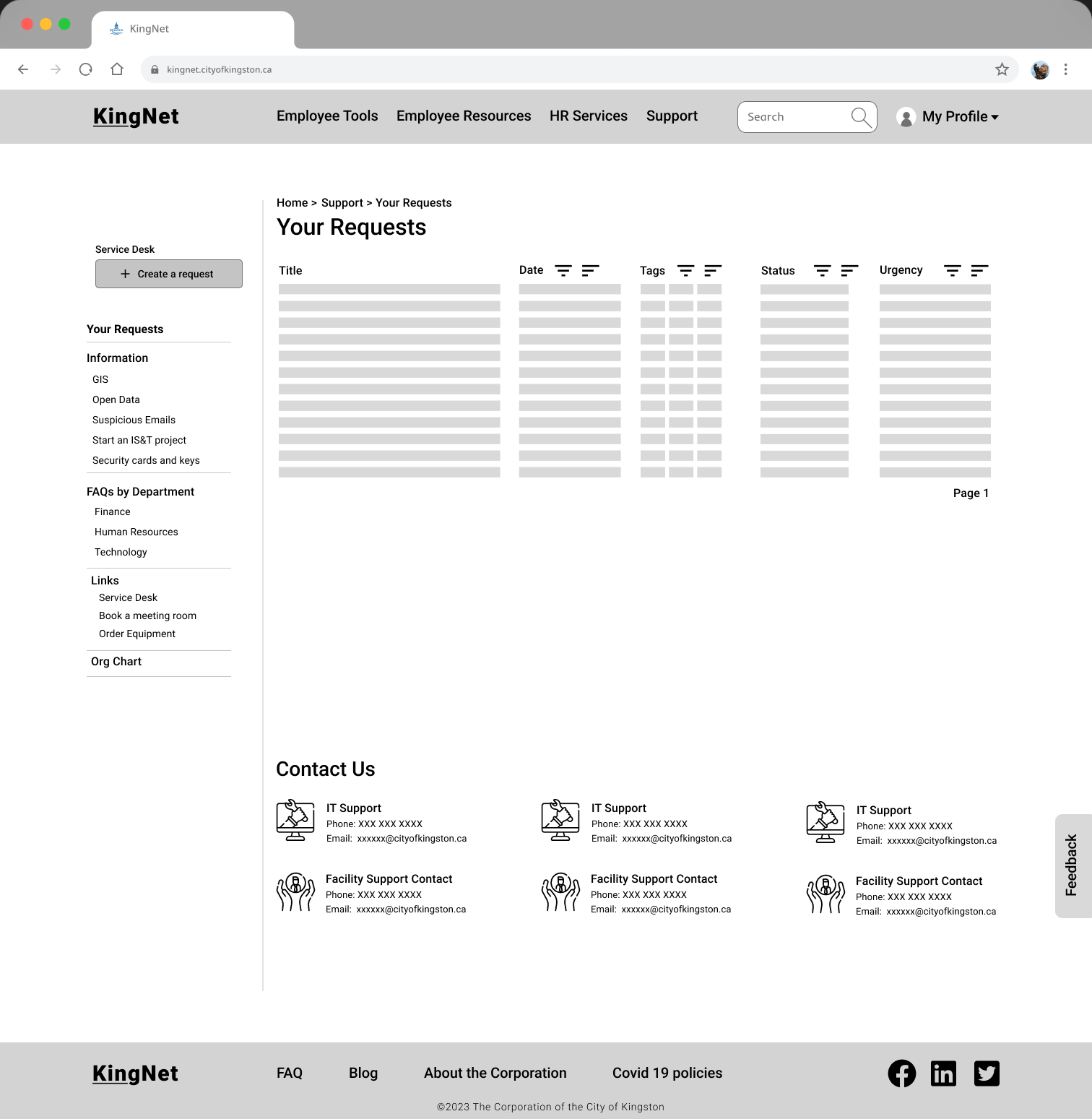Viewport: 1092px width, 1119px height.
Task: Click the Status column sort icon
Action: coord(849,270)
